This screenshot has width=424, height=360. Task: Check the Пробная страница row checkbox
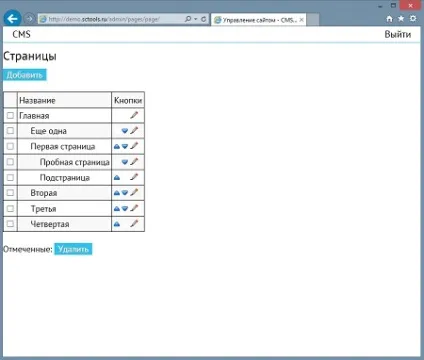(x=10, y=162)
